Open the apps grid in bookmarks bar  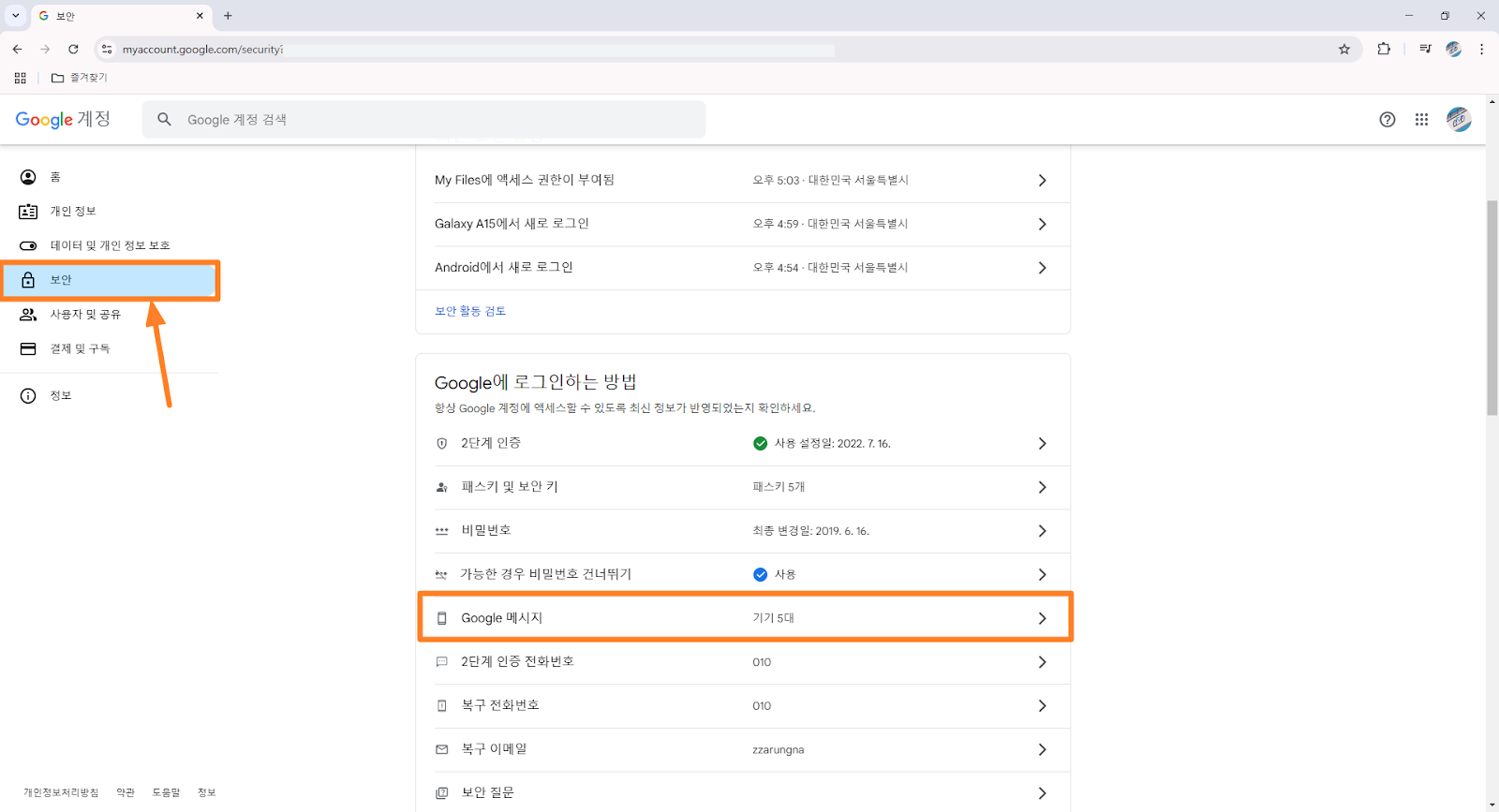tap(20, 78)
